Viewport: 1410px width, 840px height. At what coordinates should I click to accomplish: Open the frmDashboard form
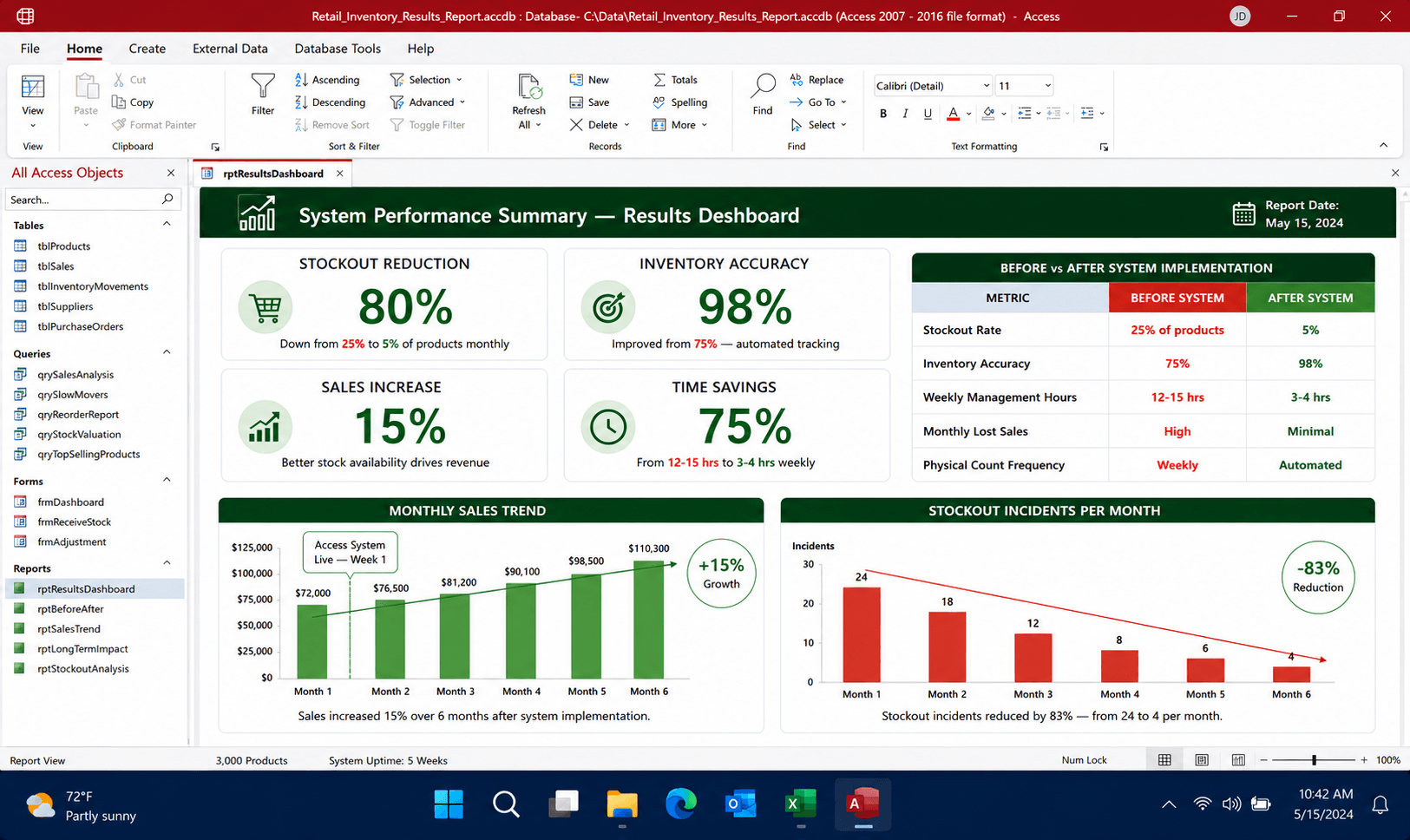[69, 502]
